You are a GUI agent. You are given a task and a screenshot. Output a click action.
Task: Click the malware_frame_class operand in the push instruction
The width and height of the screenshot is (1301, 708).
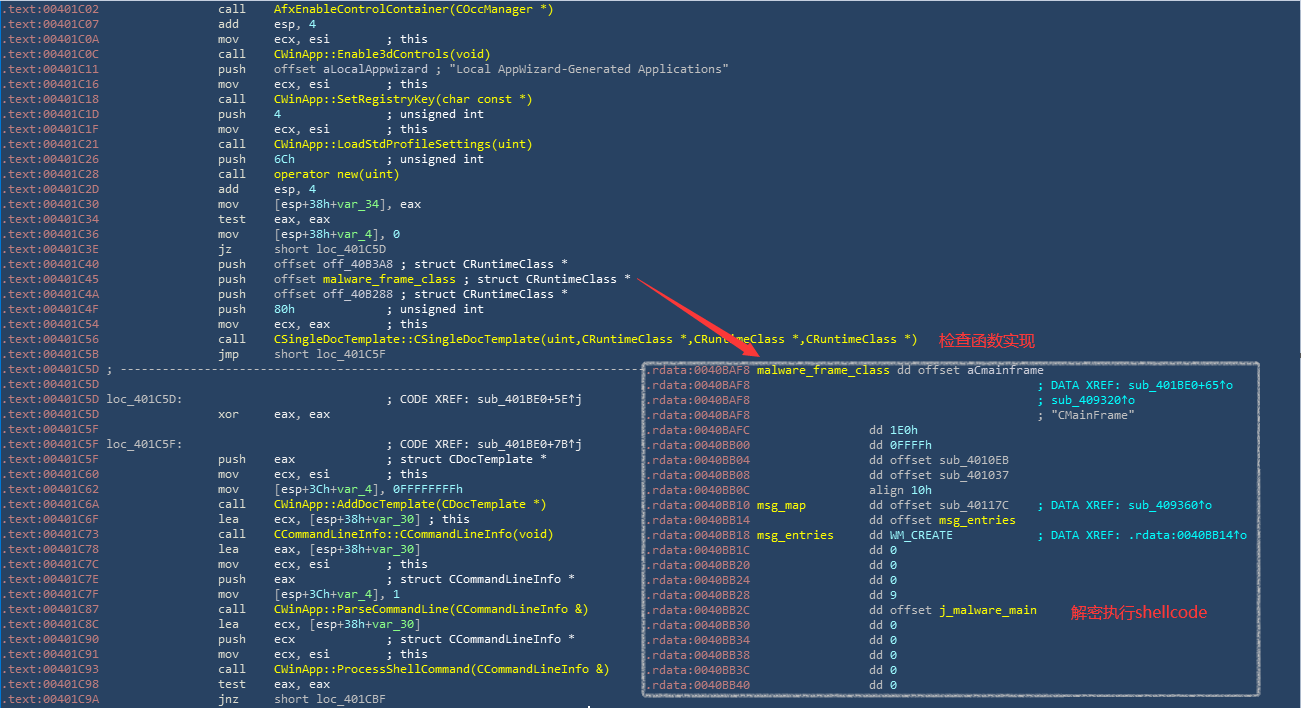click(x=388, y=279)
